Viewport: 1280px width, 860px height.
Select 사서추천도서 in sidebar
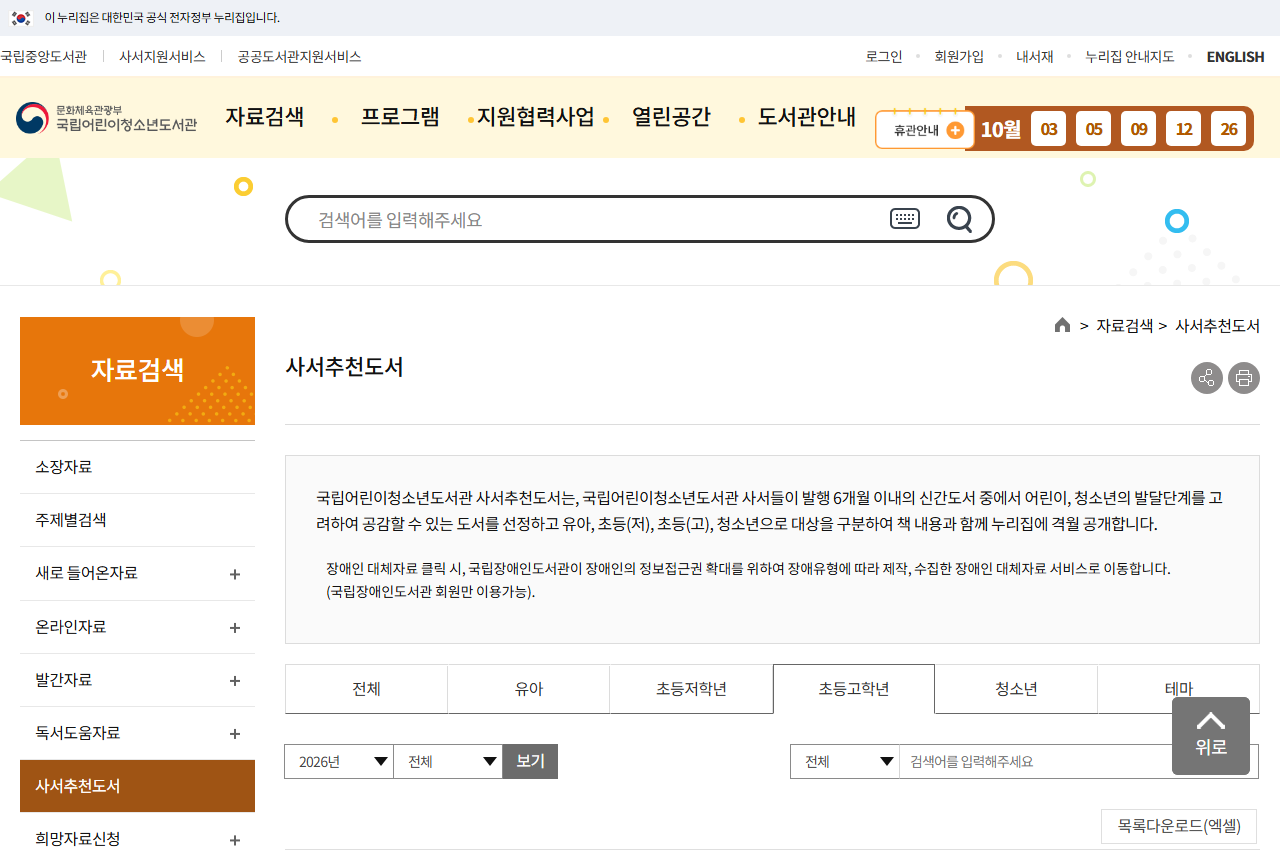137,786
